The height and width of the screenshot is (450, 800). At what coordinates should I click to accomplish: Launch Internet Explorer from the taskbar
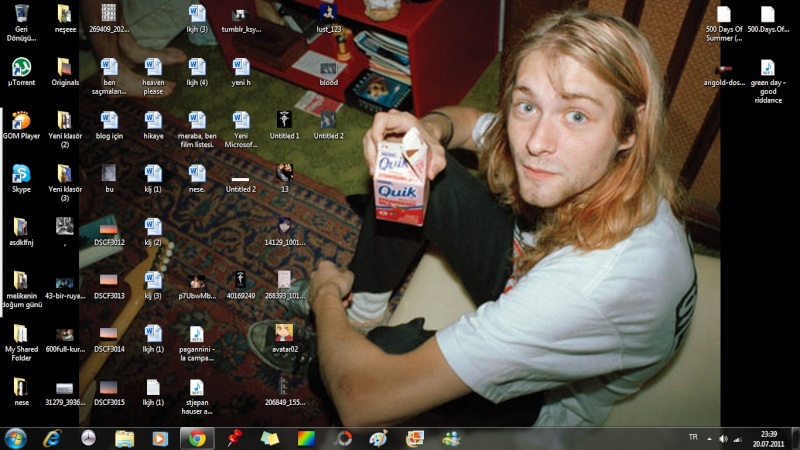pyautogui.click(x=52, y=438)
